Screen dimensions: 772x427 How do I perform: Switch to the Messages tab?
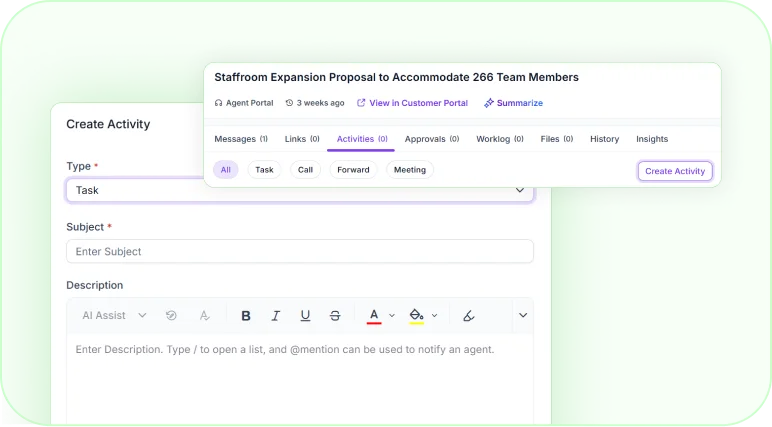(x=241, y=139)
